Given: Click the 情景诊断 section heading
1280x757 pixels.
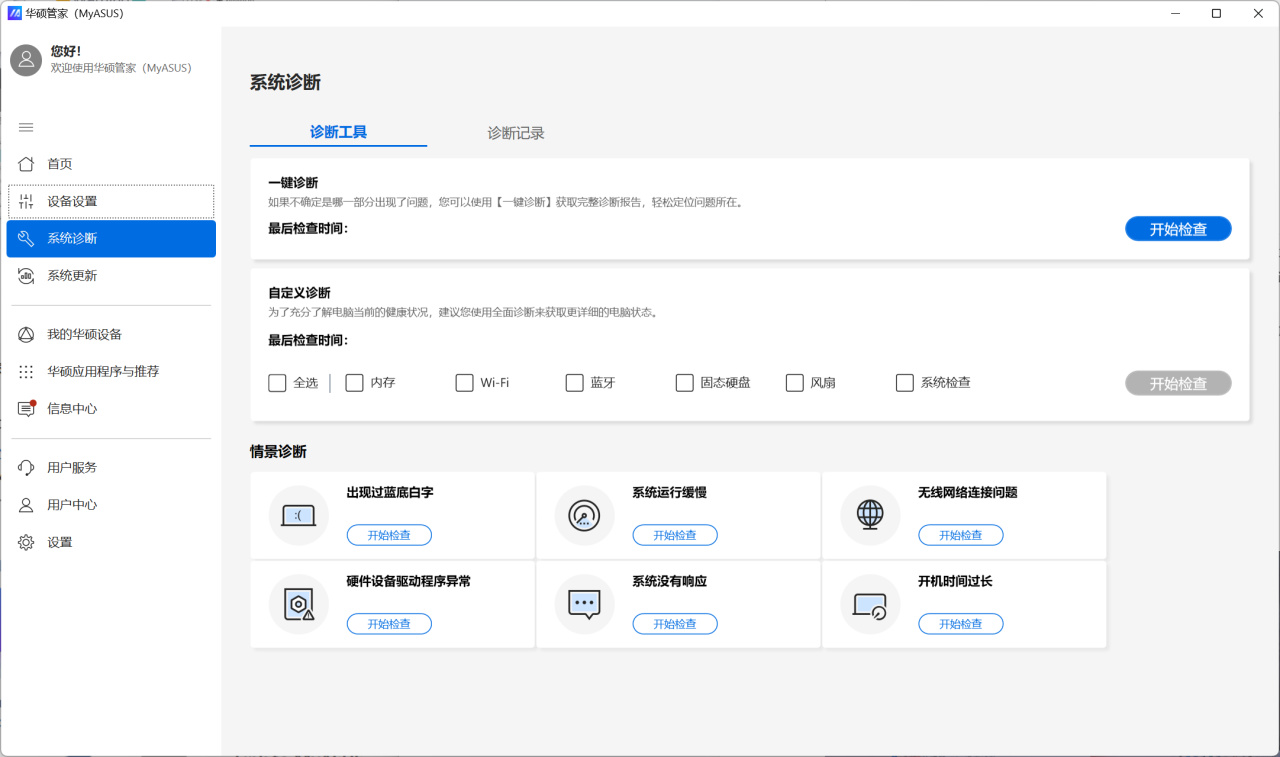Looking at the screenshot, I should pos(278,452).
